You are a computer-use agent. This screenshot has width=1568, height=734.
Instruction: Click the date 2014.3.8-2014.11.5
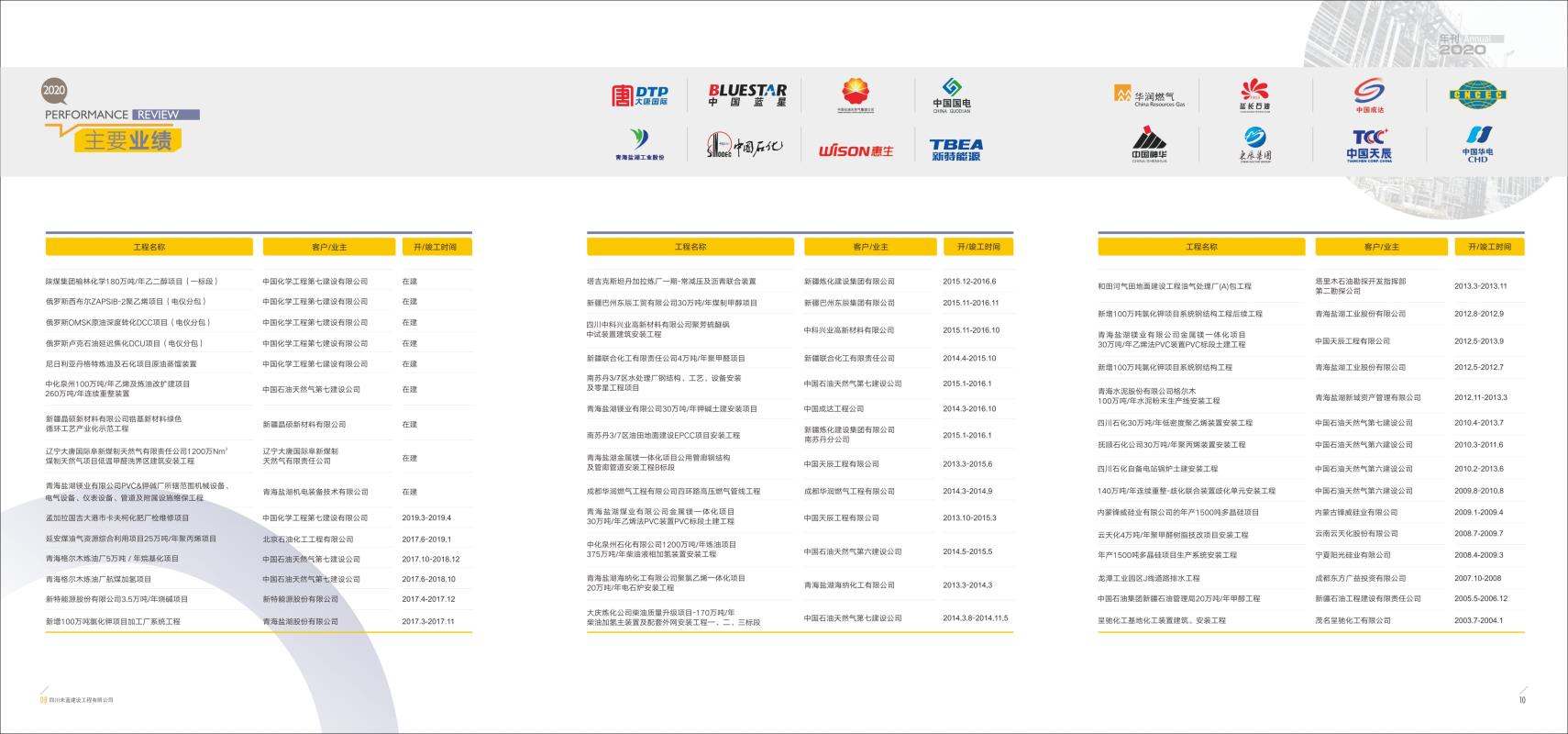(976, 618)
